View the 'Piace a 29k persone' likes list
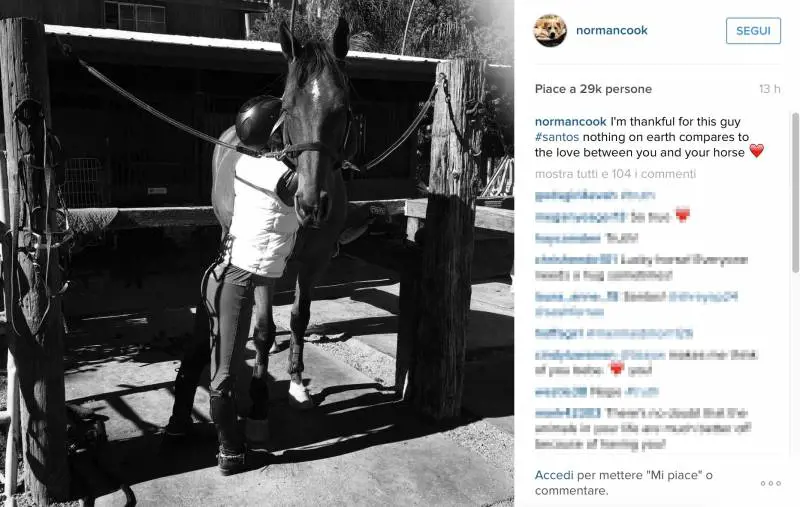Viewport: 800px width, 507px height. (593, 89)
